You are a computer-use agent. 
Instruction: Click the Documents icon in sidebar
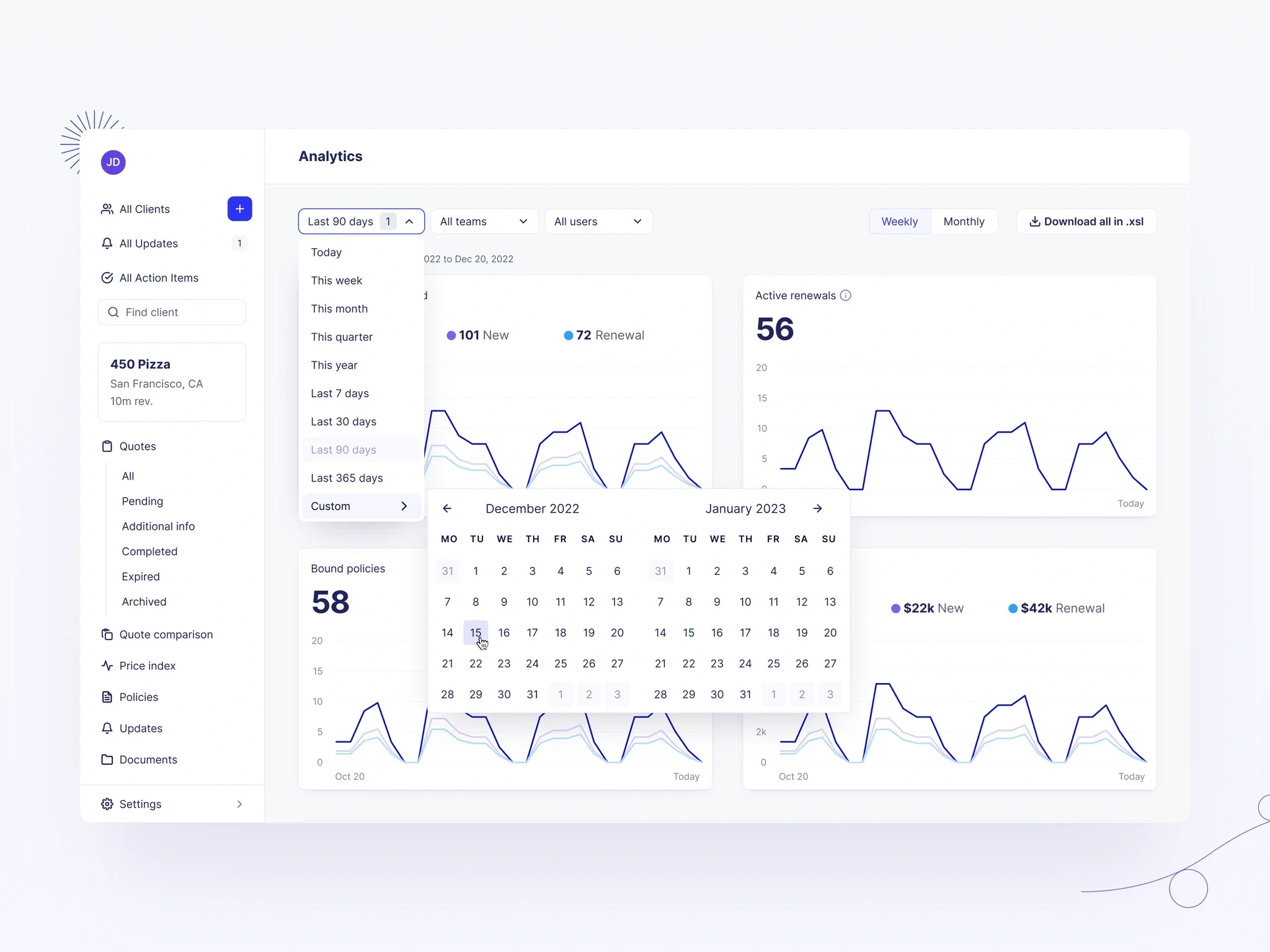coord(107,760)
